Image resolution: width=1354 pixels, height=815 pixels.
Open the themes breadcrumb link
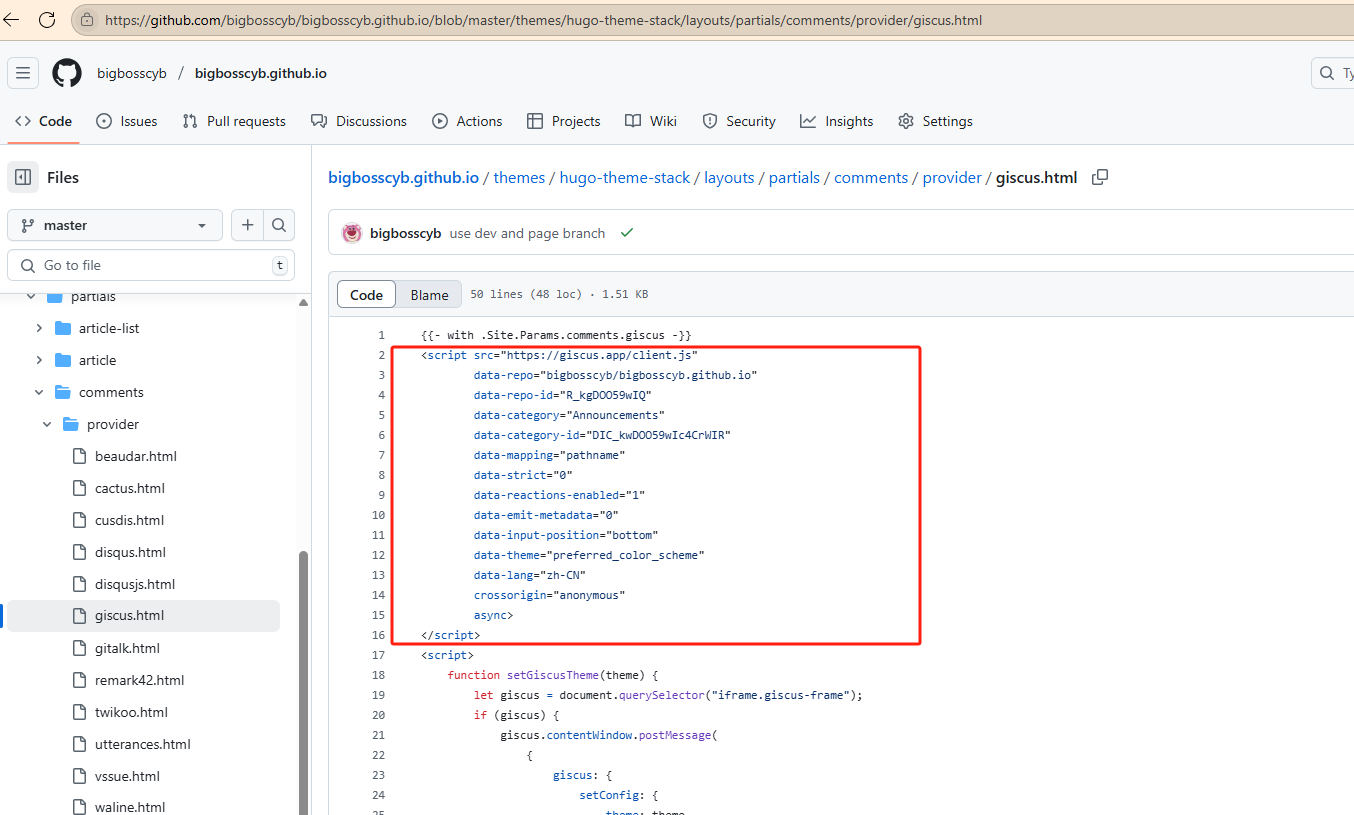[519, 177]
